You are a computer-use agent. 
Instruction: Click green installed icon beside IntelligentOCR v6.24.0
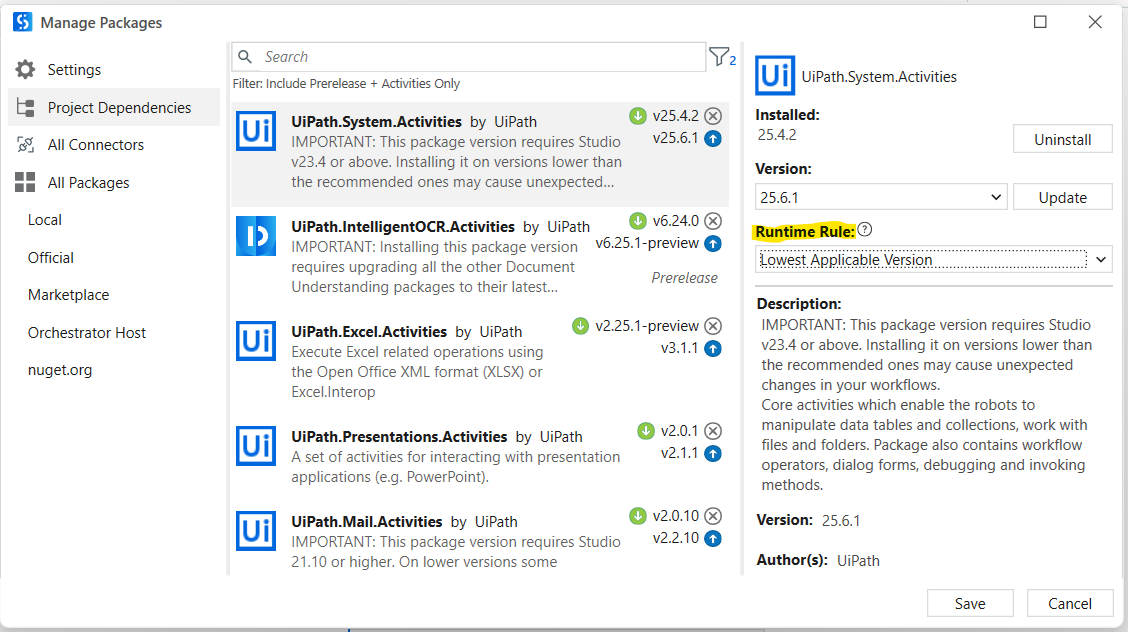[x=638, y=221]
